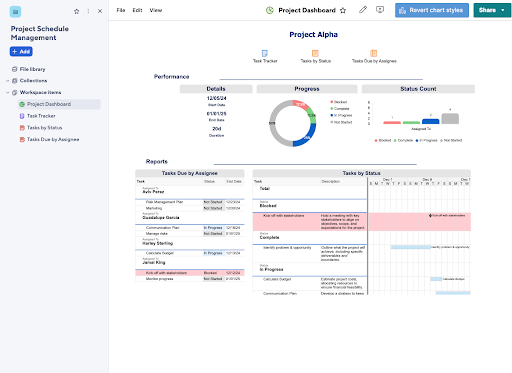
Task: Toggle Complete in the Progress chart legend
Action: (340, 109)
